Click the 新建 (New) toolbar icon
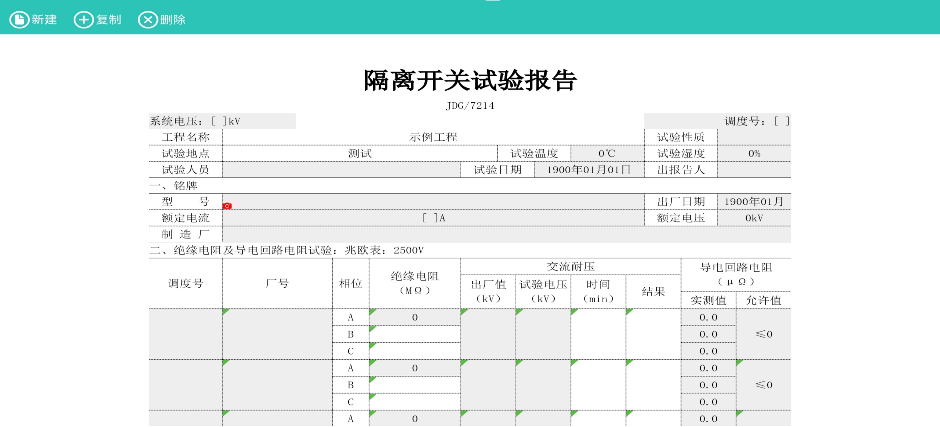The width and height of the screenshot is (940, 427). coord(20,19)
